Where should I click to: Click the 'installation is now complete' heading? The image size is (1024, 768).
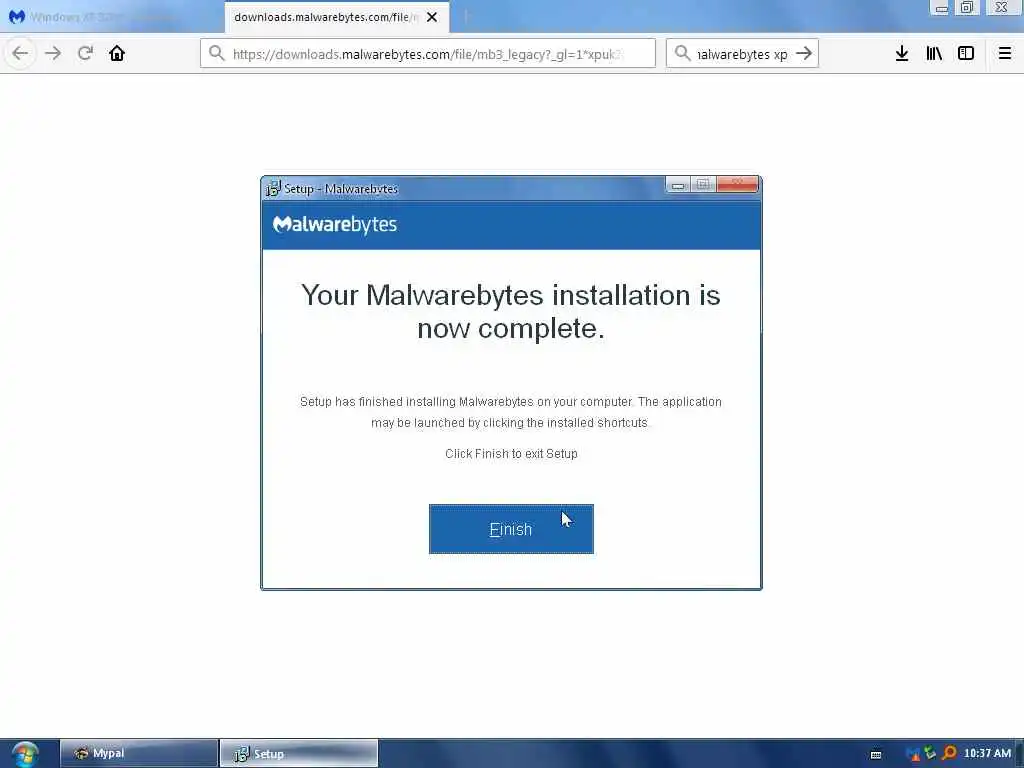(511, 312)
